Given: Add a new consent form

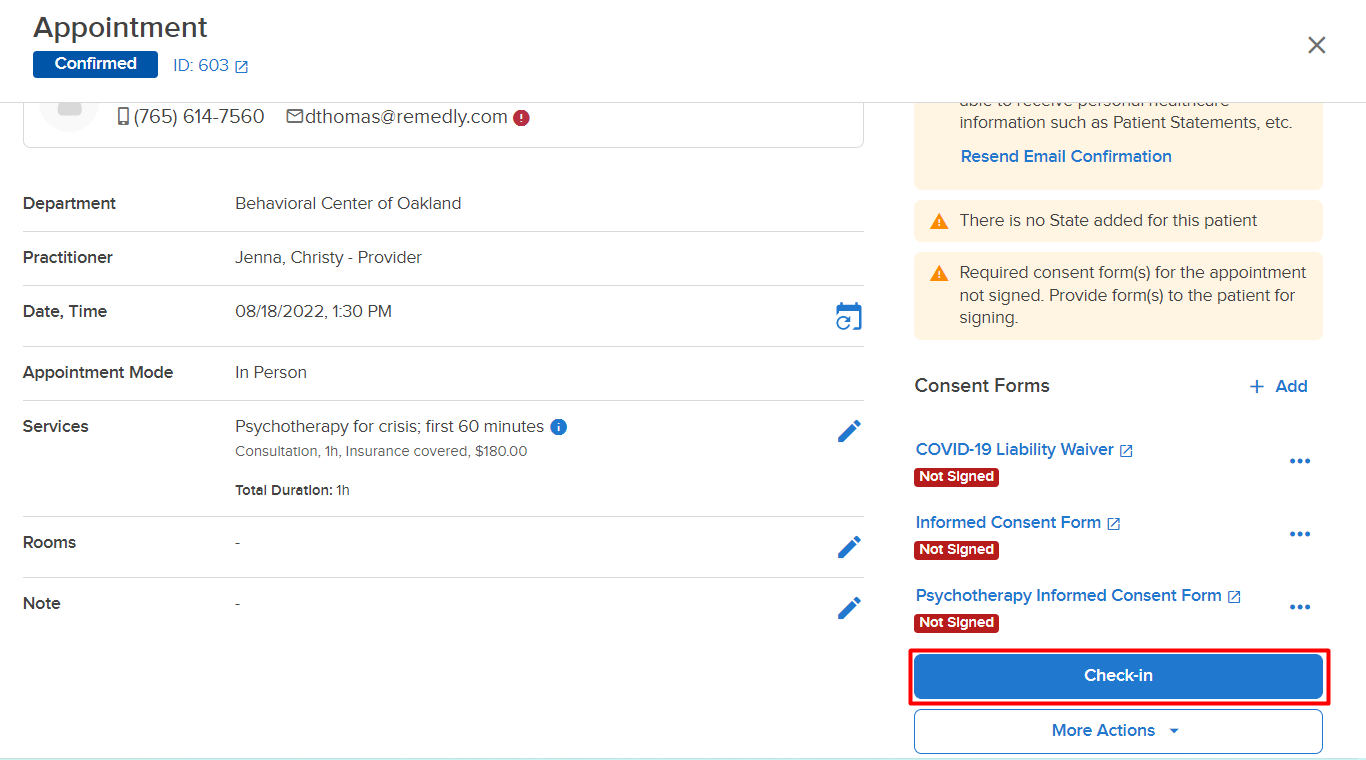Looking at the screenshot, I should 1278,386.
